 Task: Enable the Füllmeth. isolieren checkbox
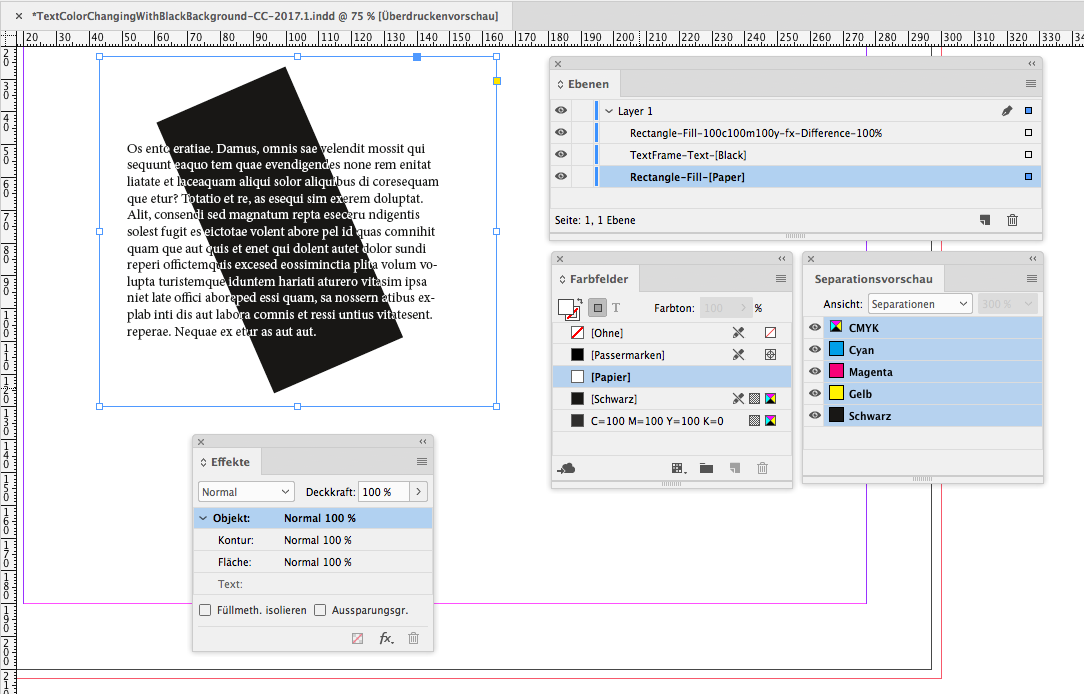tap(205, 609)
